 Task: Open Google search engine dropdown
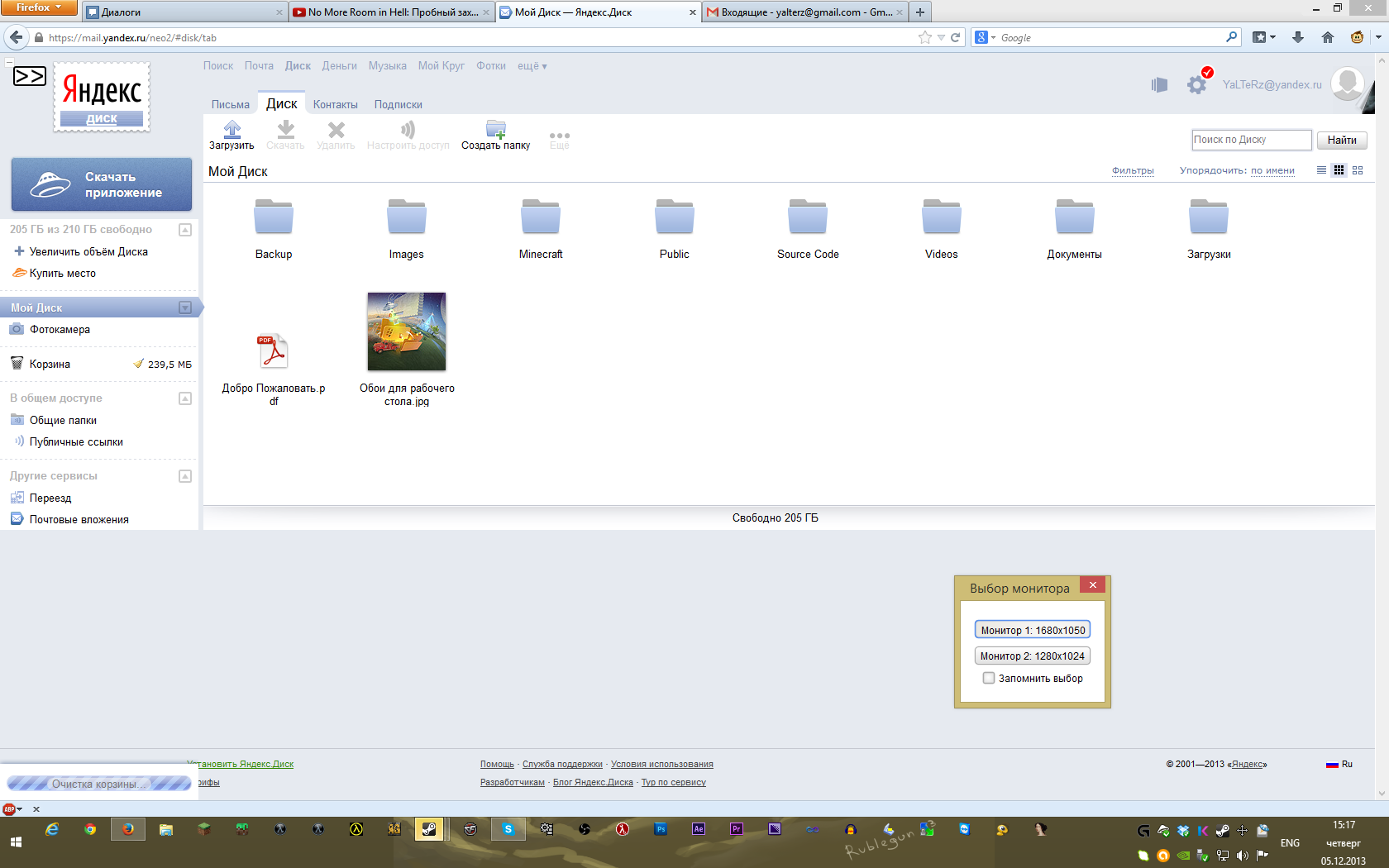coord(986,37)
